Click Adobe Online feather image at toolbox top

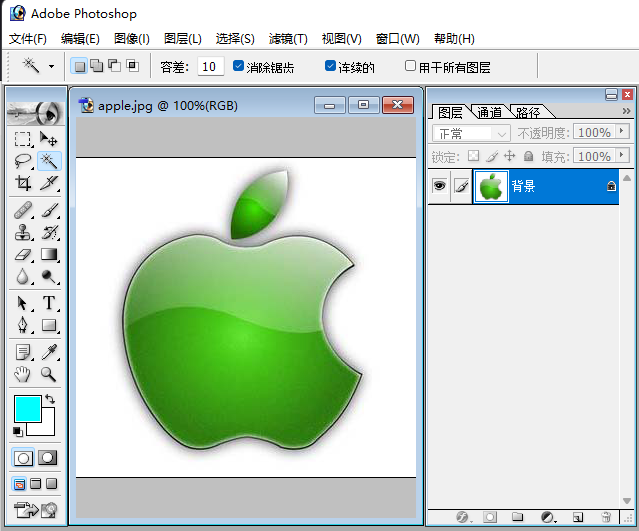36,112
